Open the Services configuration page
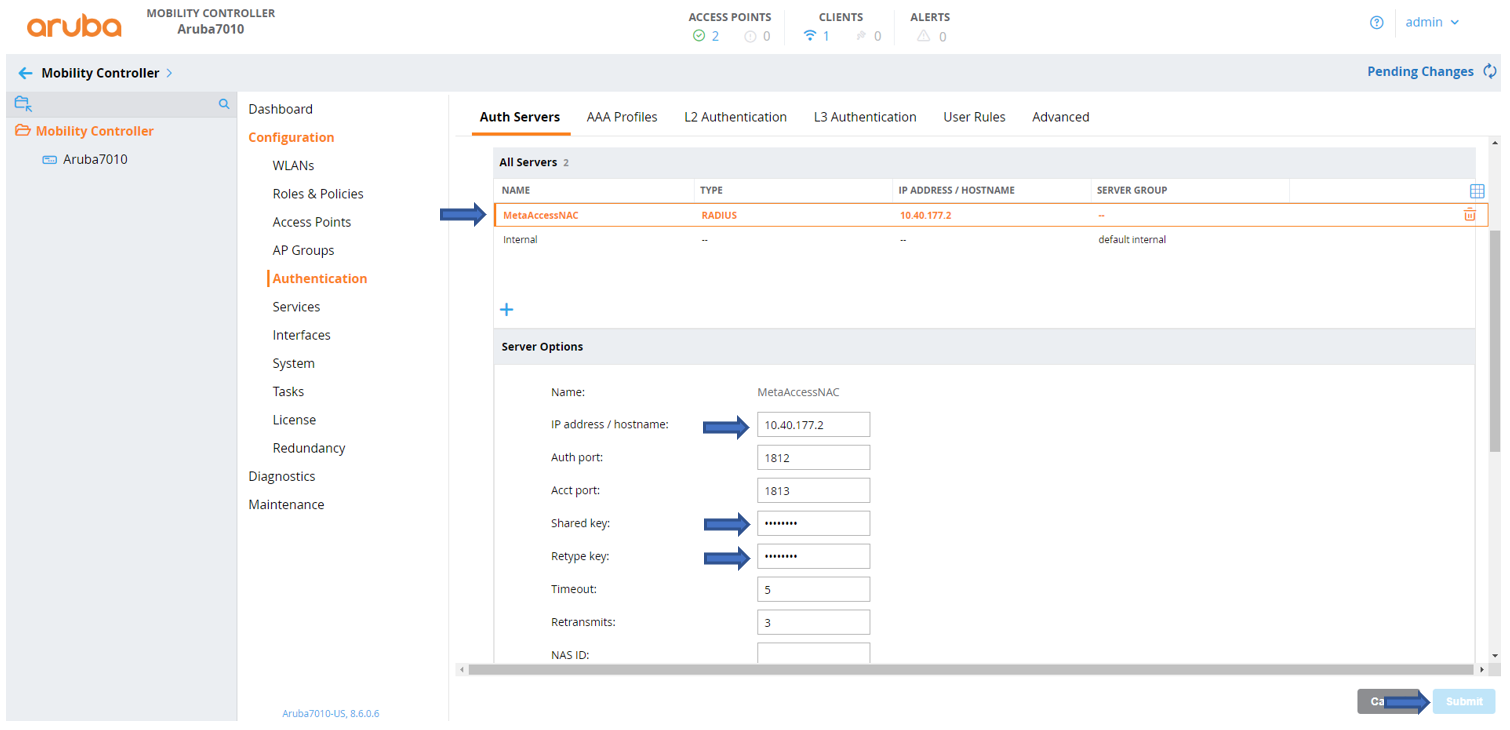Image resolution: width=1510 pixels, height=730 pixels. 296,307
